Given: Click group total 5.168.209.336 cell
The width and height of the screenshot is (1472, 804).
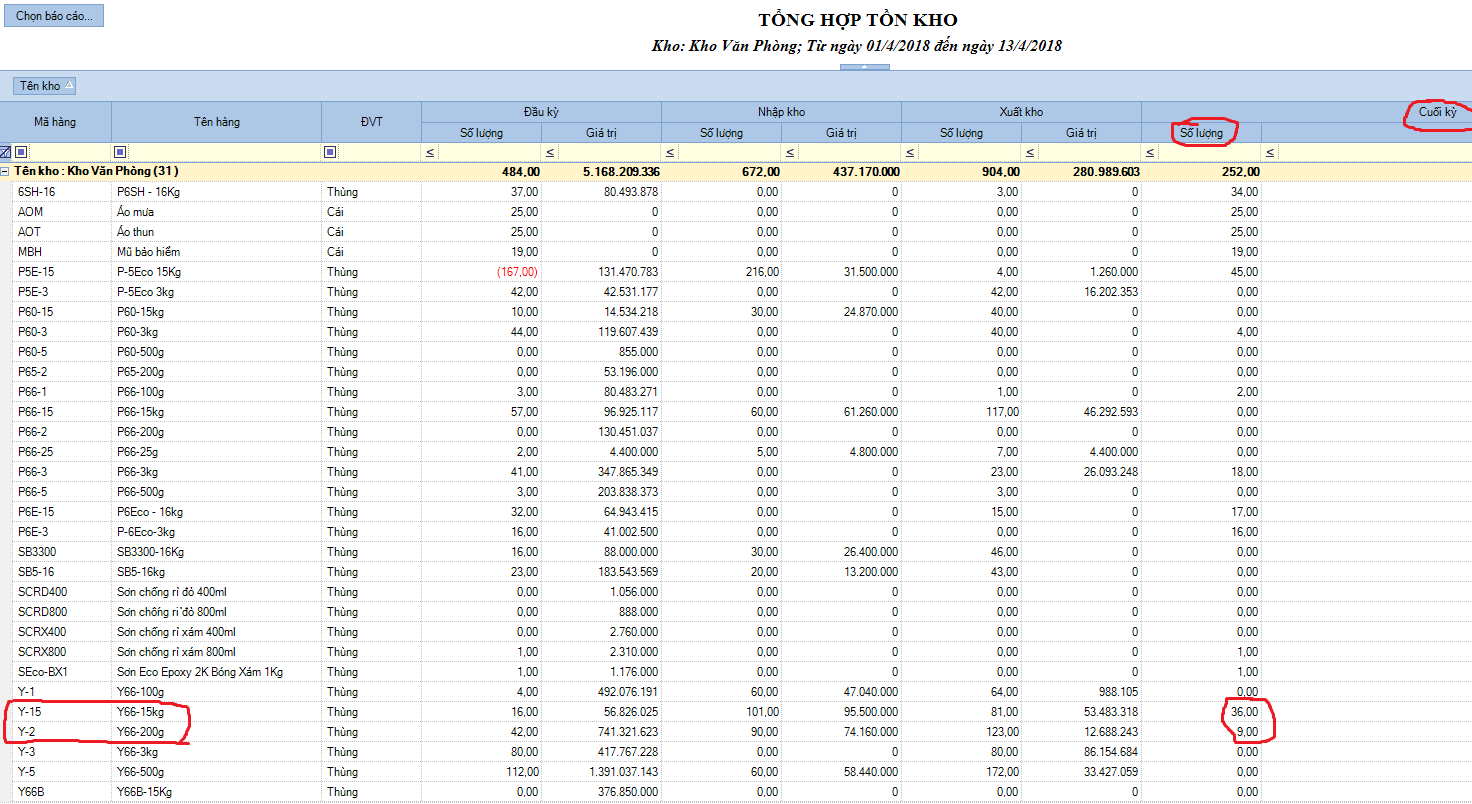Looking at the screenshot, I should pyautogui.click(x=602, y=172).
